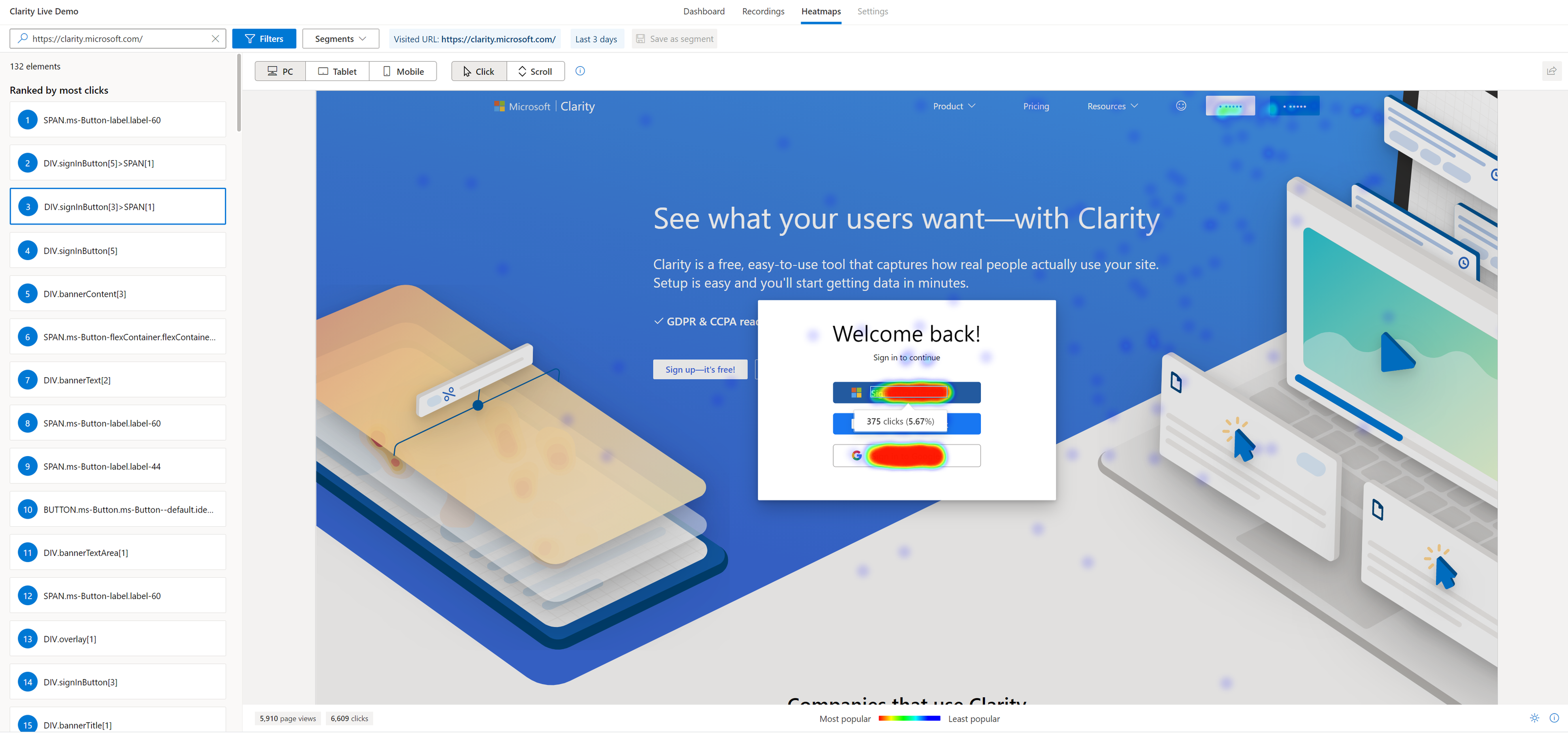Switch device view to Tablet
Viewport: 1568px width, 733px height.
pos(337,71)
